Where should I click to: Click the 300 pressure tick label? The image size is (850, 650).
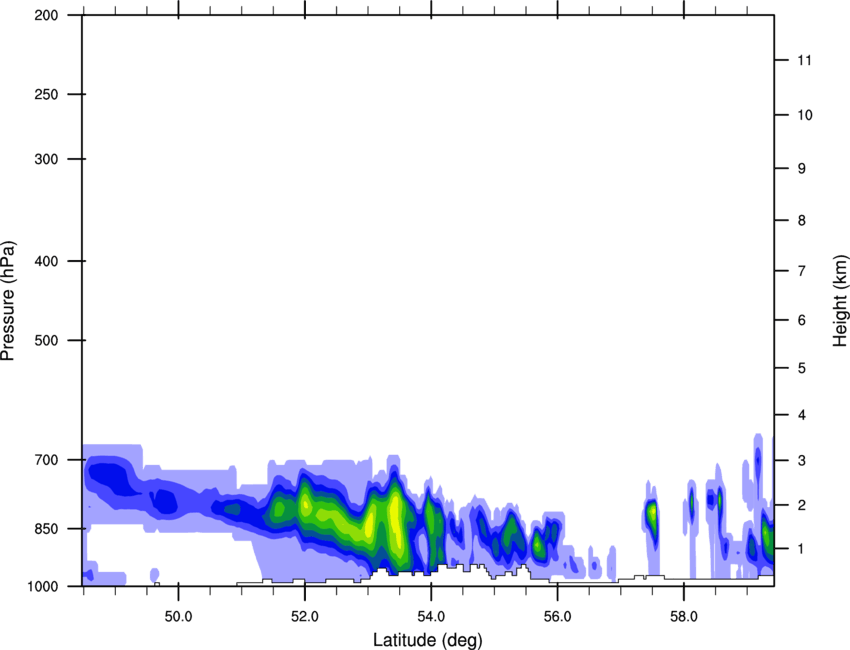46,159
